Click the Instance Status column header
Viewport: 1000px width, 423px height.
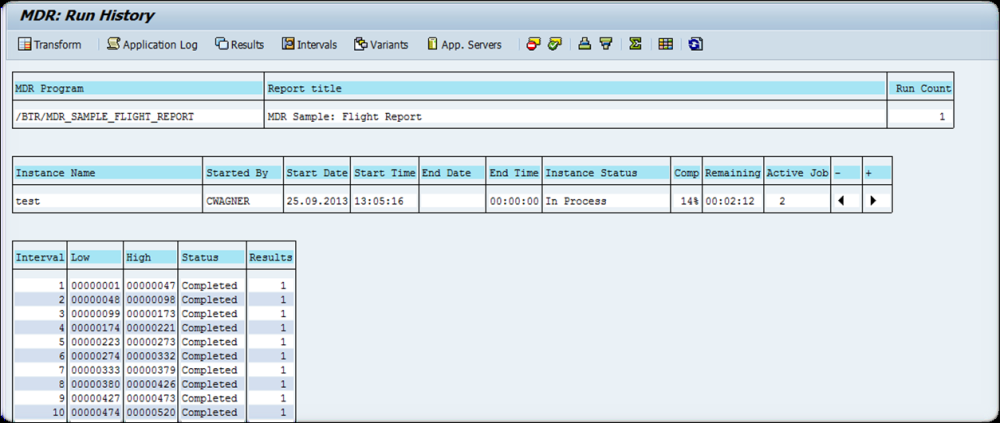pyautogui.click(x=606, y=173)
